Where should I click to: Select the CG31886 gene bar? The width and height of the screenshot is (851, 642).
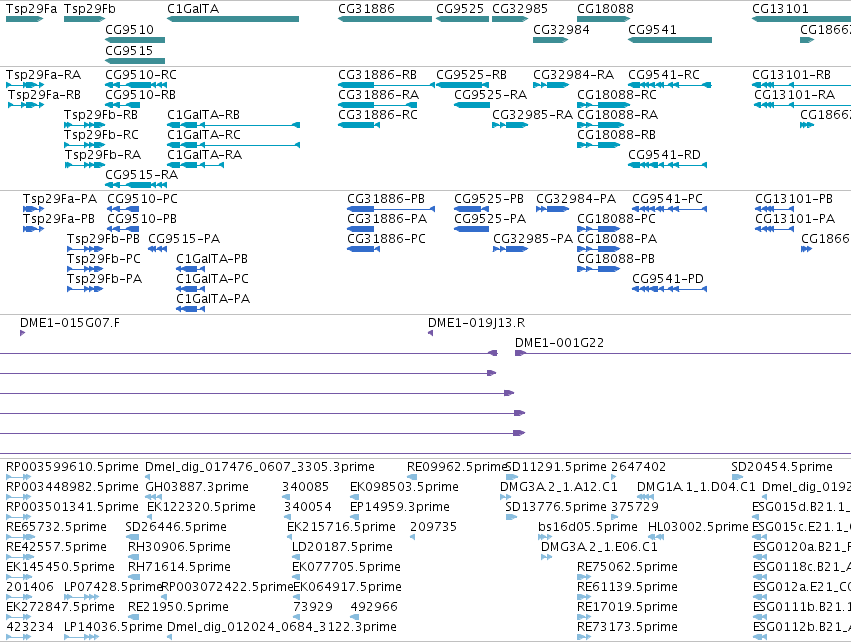click(x=385, y=19)
